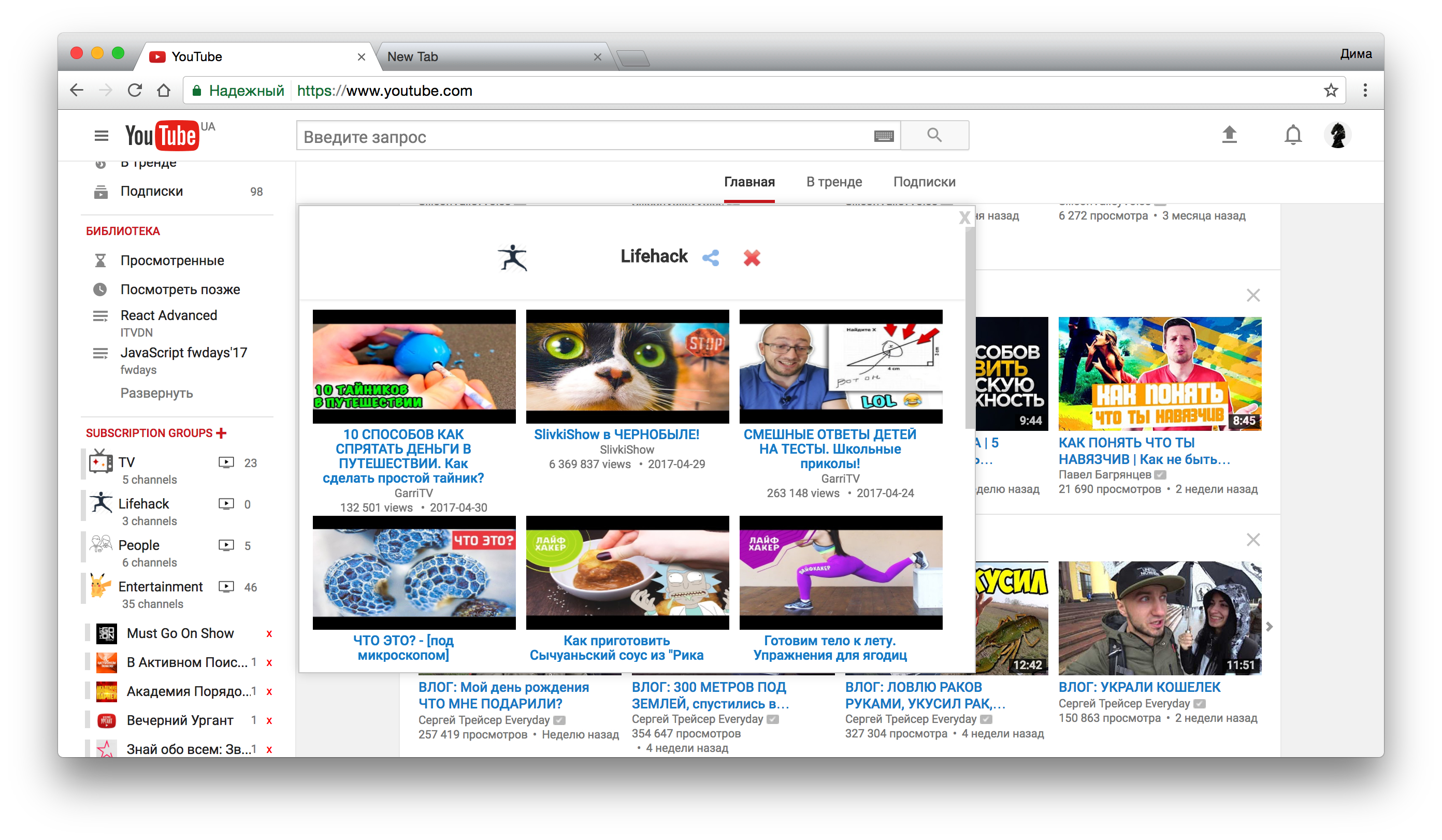1442x840 pixels.
Task: Open Готовим тело к лету video link
Action: (x=830, y=648)
